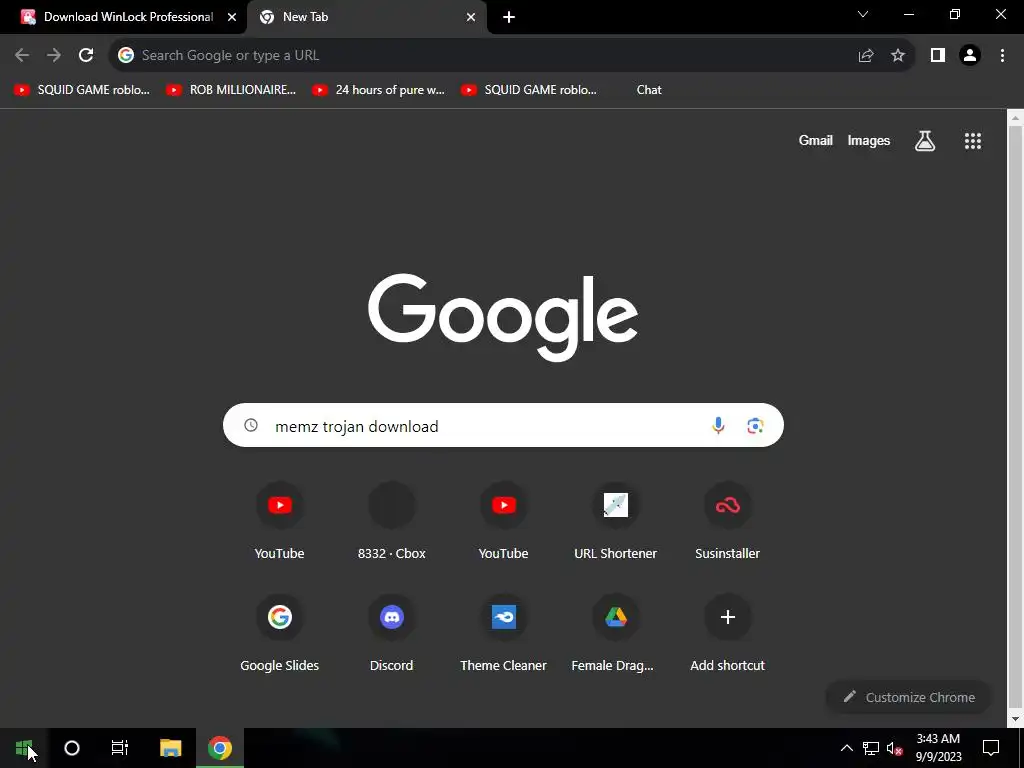Open Cortana search circle on taskbar
1024x768 pixels.
(72, 748)
